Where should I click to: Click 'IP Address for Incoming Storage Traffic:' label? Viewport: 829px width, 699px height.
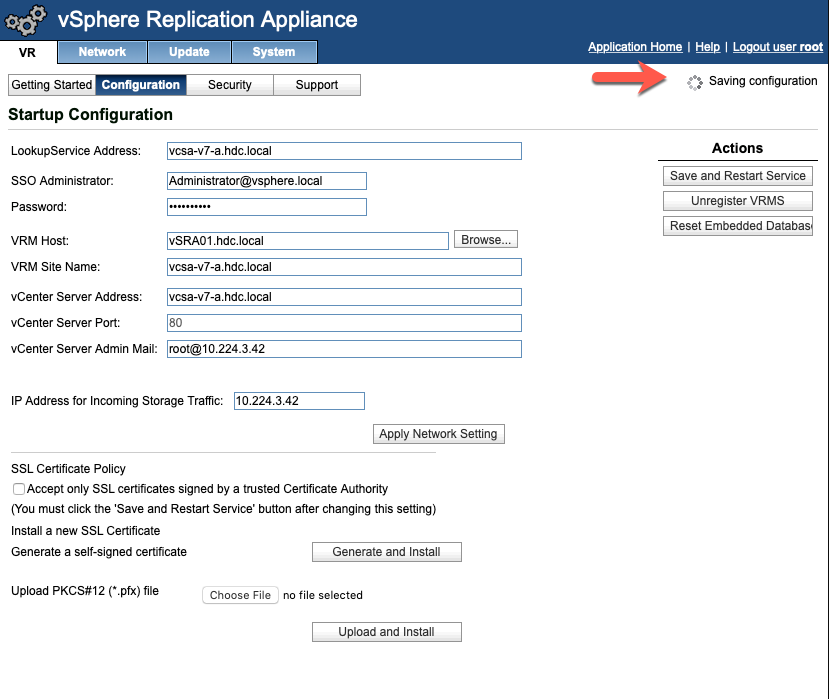point(117,401)
